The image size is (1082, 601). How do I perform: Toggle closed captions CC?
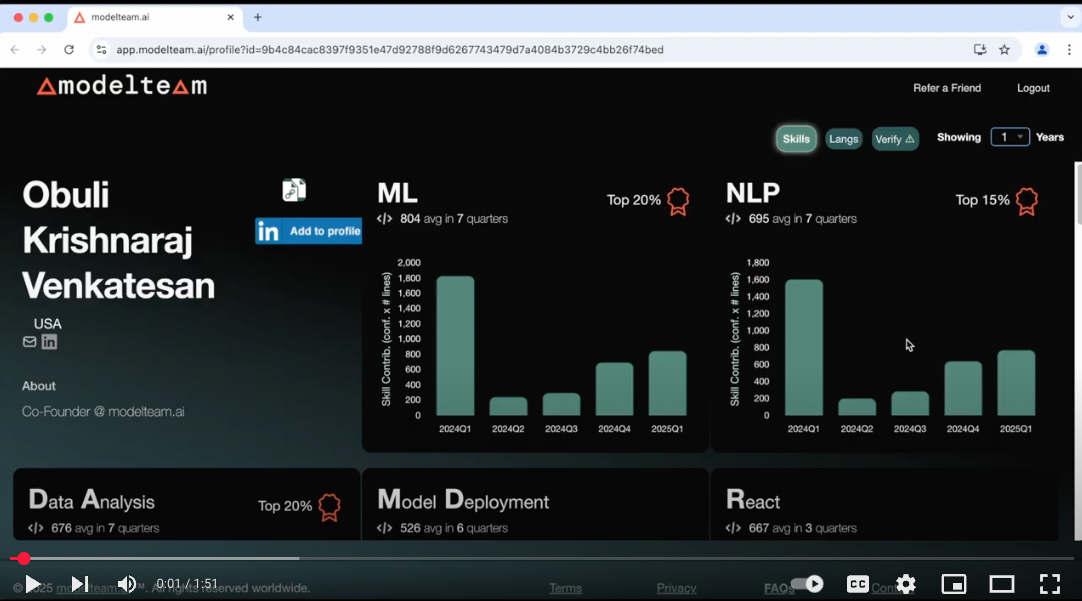[858, 584]
